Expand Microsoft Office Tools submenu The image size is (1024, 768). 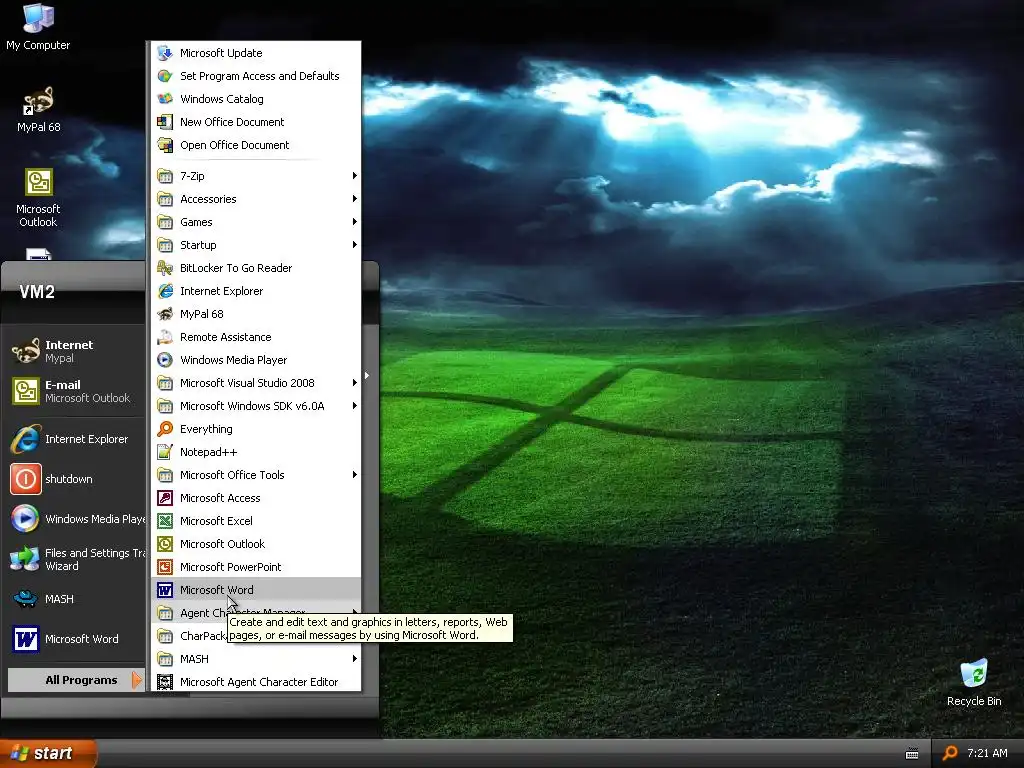pos(256,475)
